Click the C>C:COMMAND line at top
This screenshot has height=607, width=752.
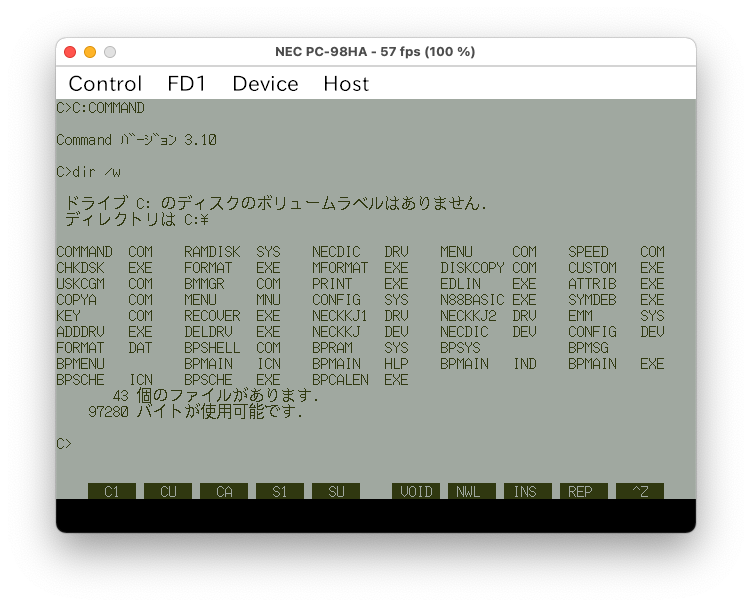pos(100,108)
